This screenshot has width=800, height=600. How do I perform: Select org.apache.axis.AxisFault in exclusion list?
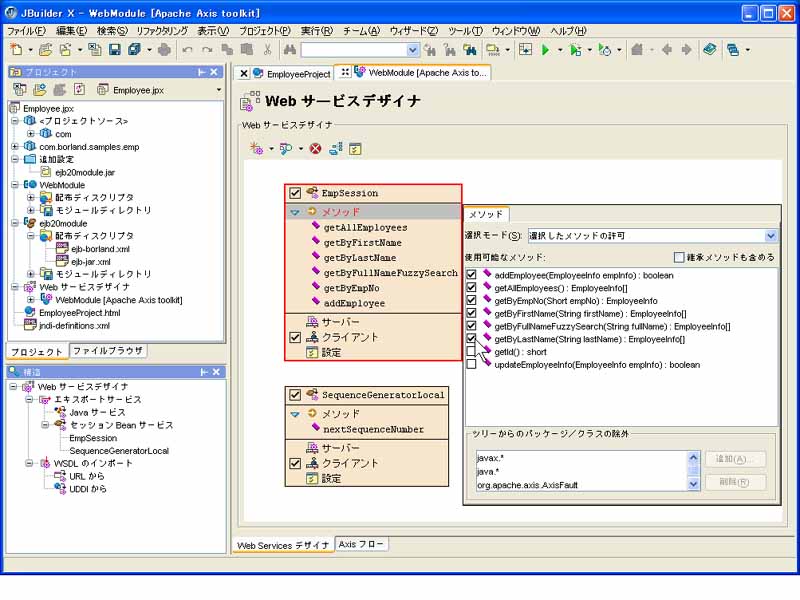527,485
